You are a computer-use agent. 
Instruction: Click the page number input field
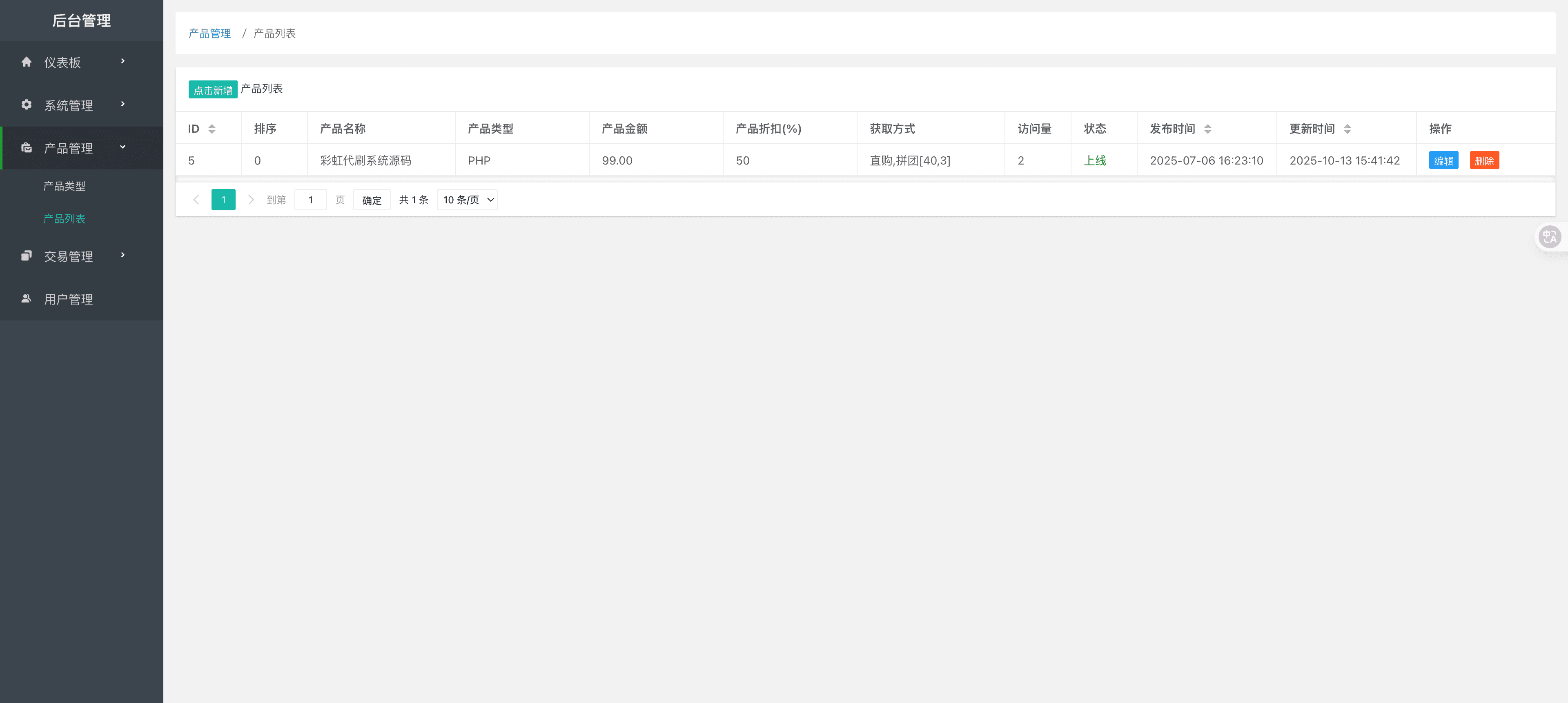point(310,200)
